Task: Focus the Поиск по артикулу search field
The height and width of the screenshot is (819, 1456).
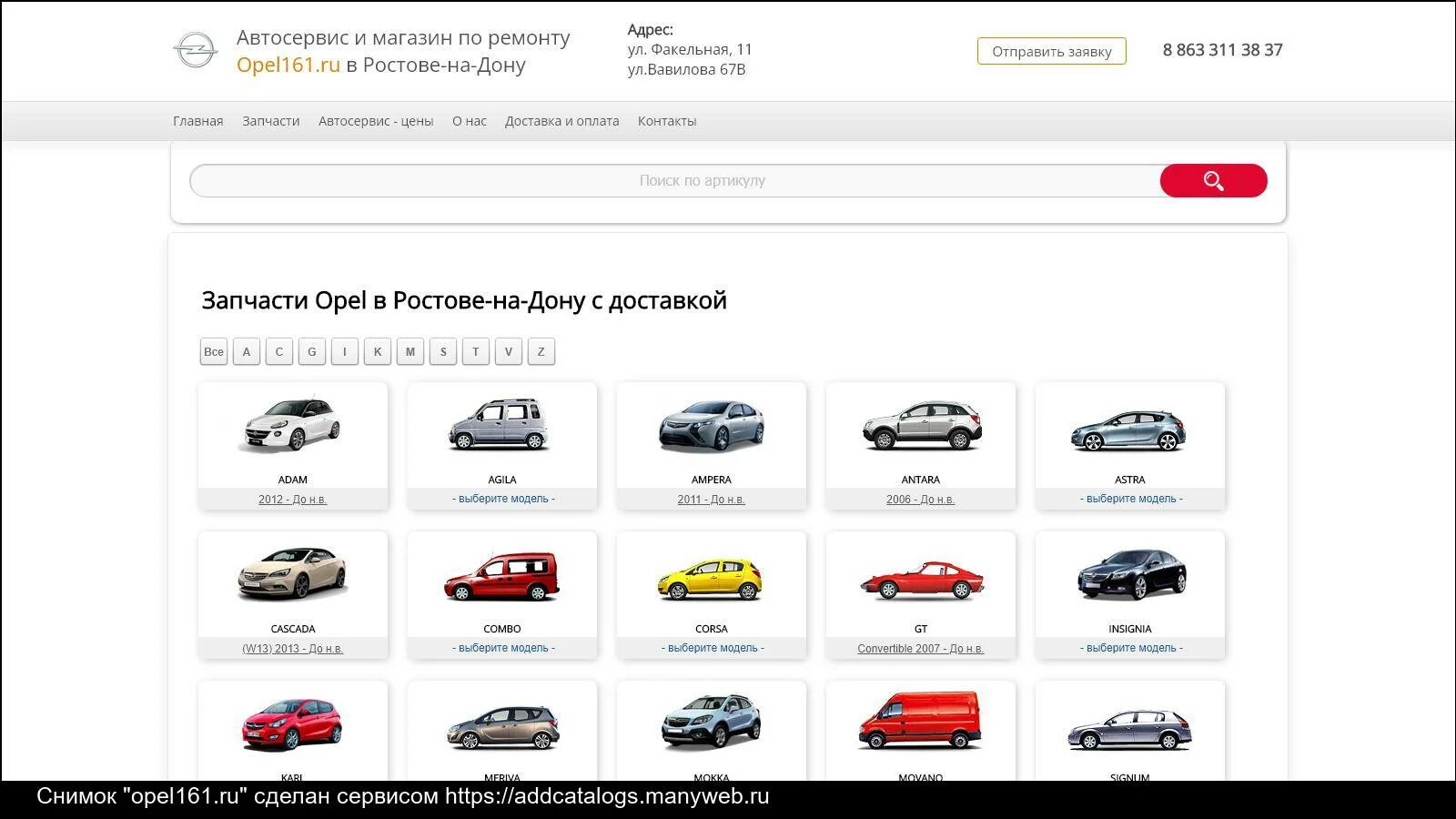Action: 675,180
